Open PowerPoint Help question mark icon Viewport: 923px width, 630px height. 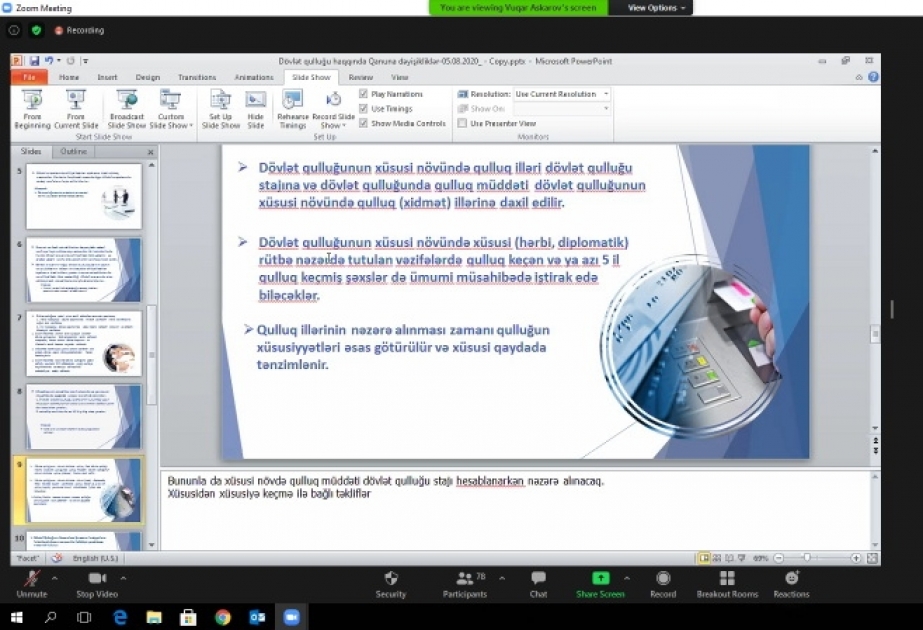pos(874,77)
